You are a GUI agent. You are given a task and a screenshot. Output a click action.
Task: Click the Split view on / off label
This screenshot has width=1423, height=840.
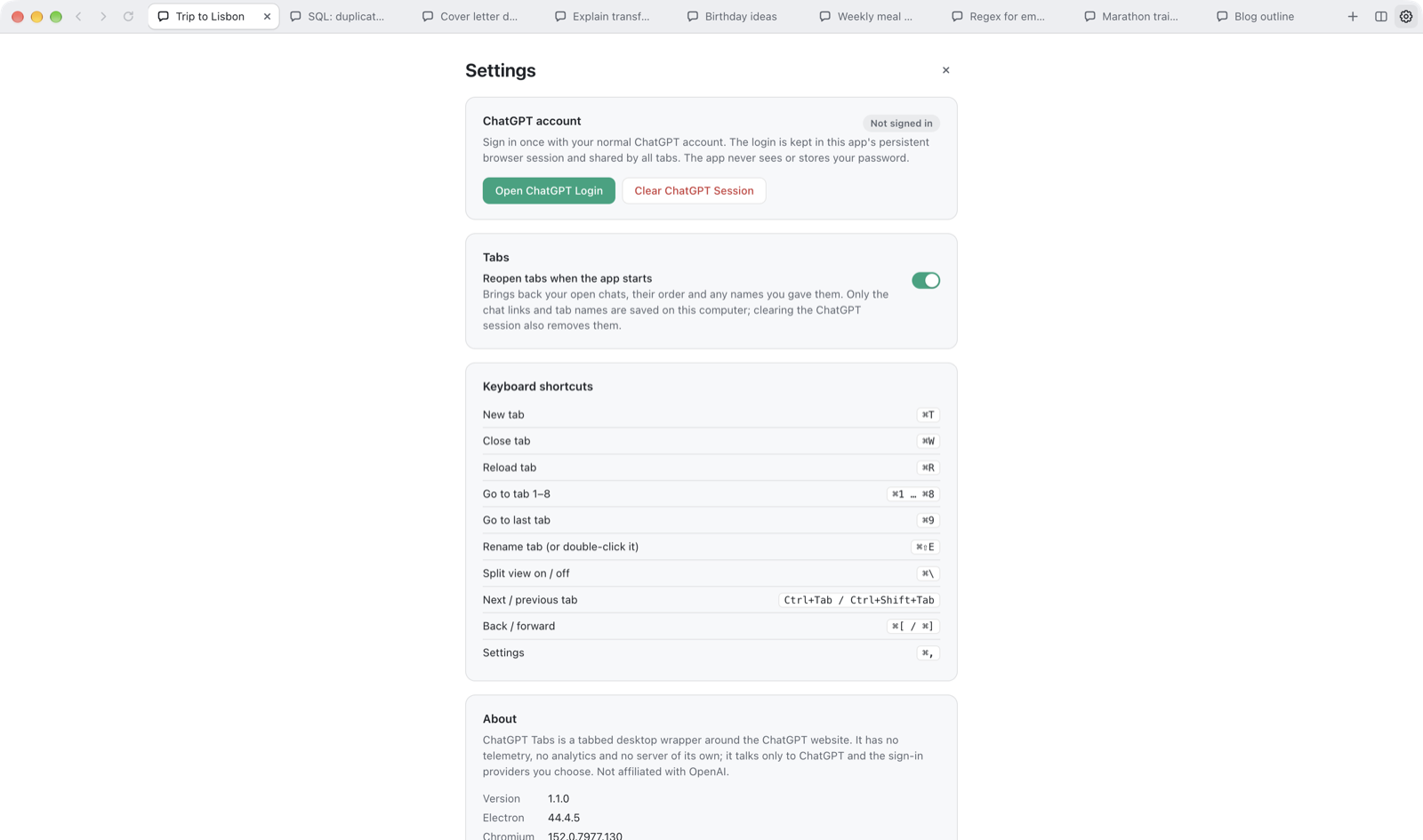point(527,574)
